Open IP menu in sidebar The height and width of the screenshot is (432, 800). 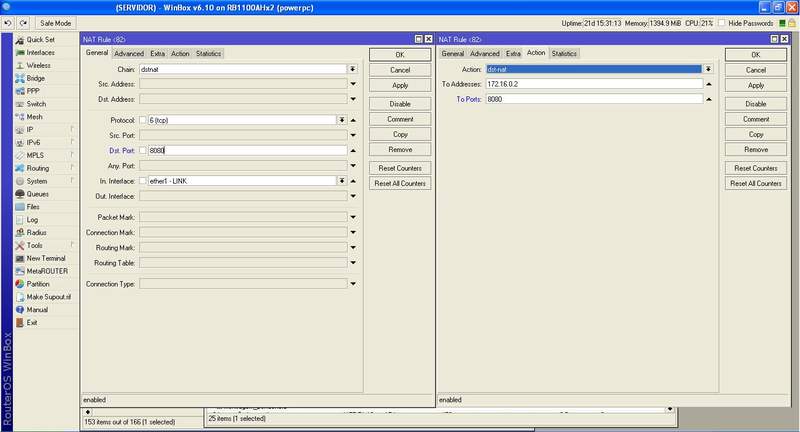(30, 130)
